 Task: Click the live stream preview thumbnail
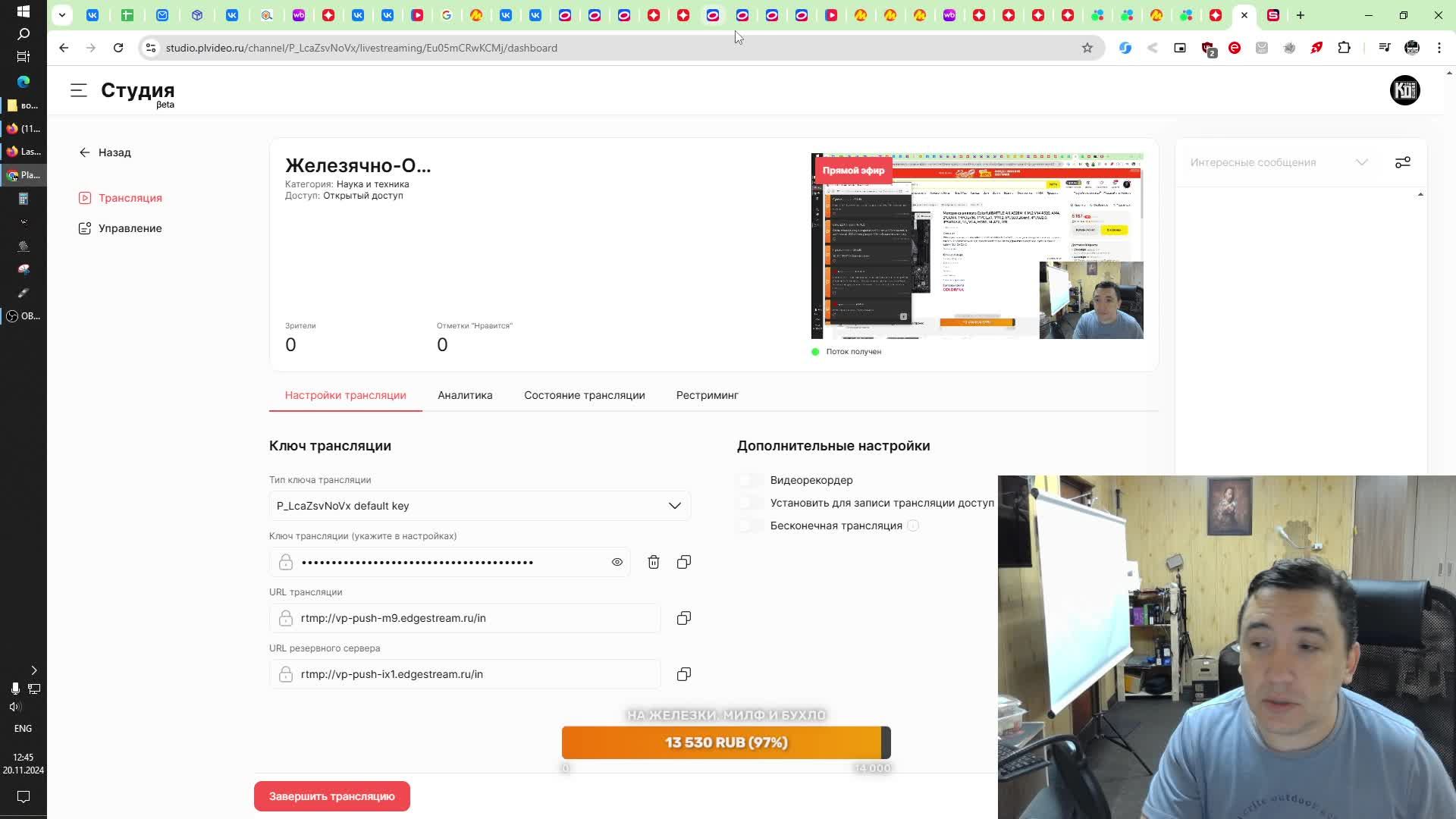click(x=977, y=246)
